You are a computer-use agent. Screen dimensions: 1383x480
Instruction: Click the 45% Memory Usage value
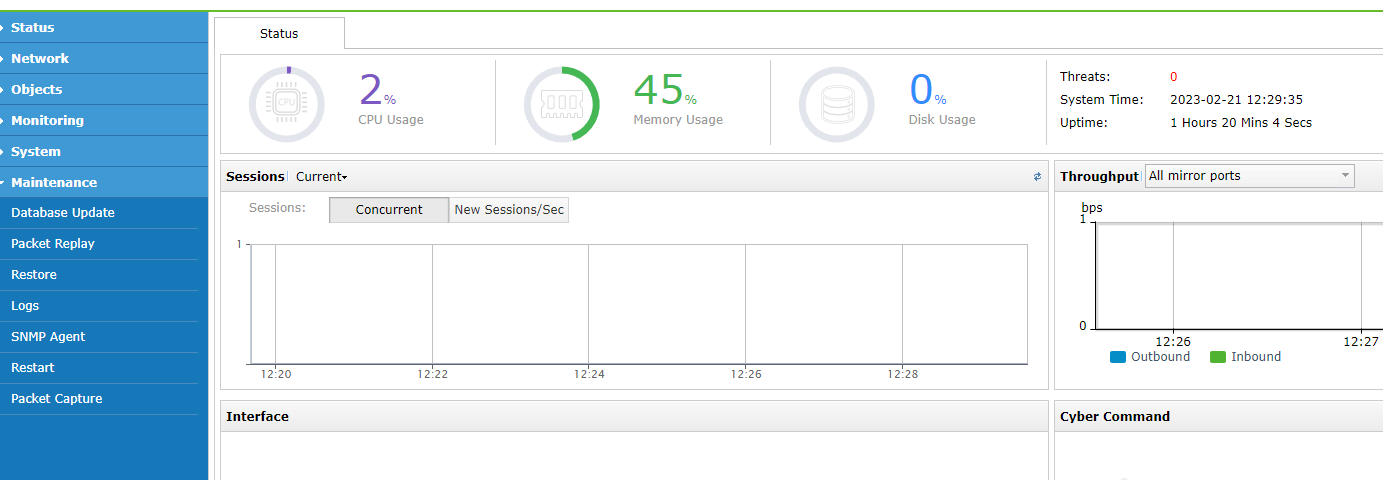pos(665,90)
